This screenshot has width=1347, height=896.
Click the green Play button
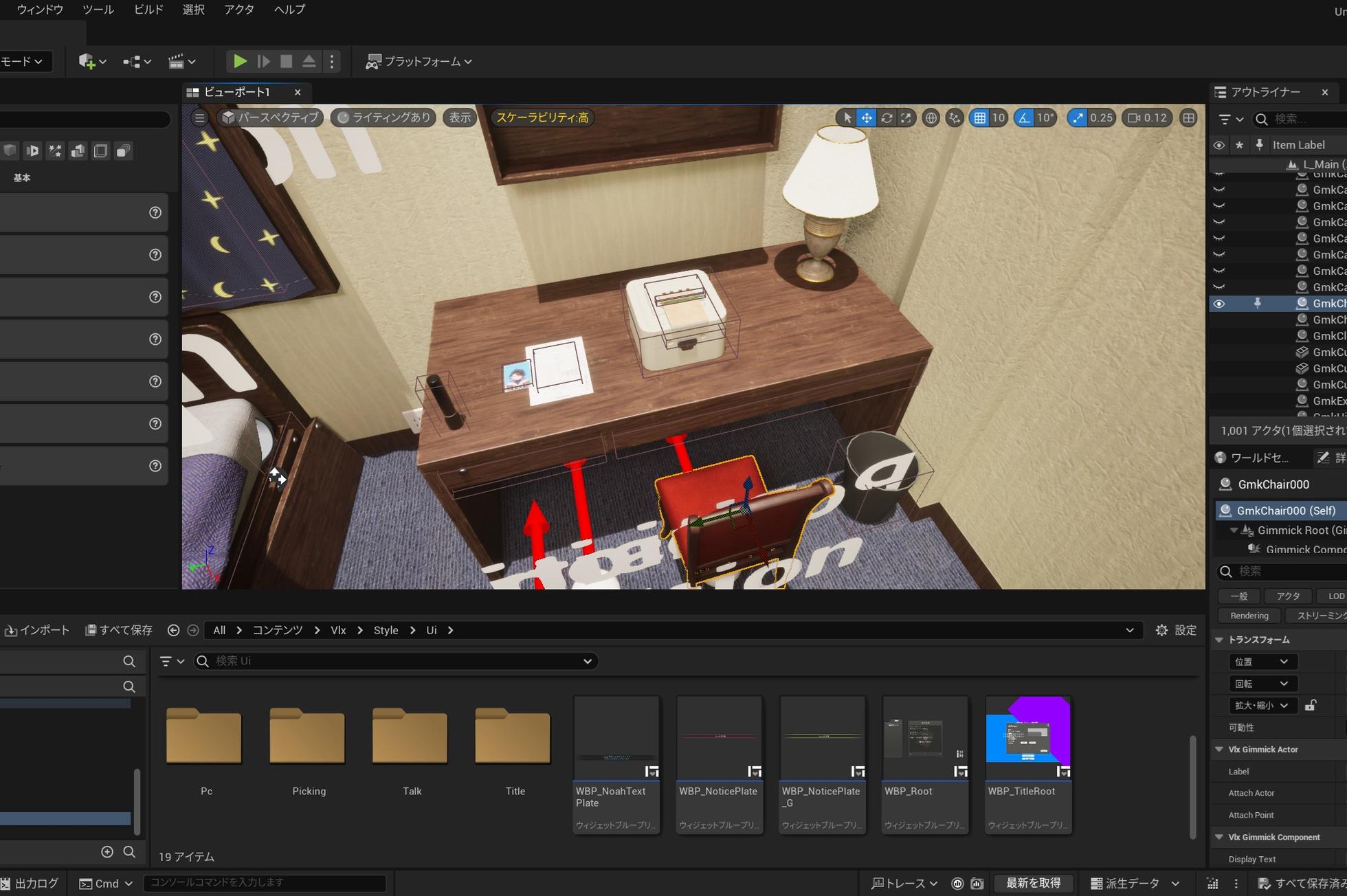point(239,62)
